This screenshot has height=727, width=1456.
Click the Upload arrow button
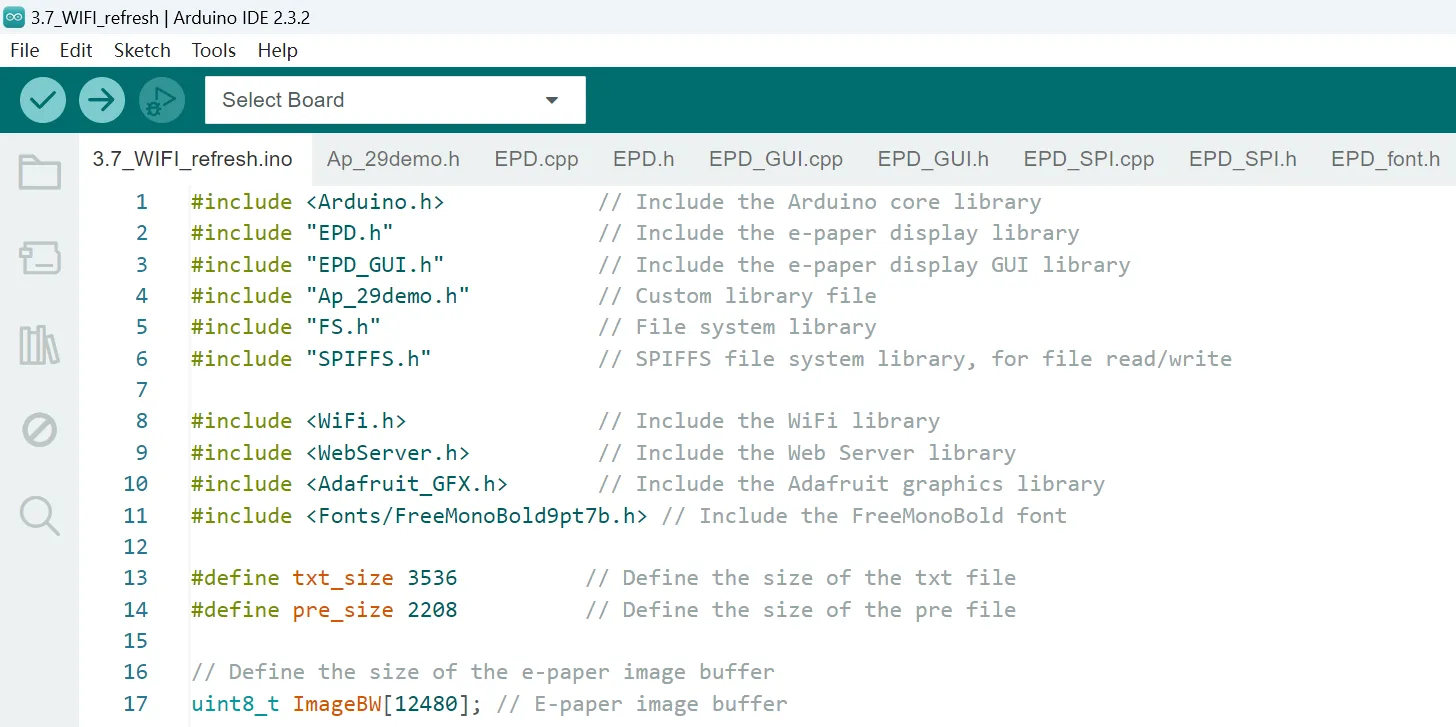coord(102,100)
